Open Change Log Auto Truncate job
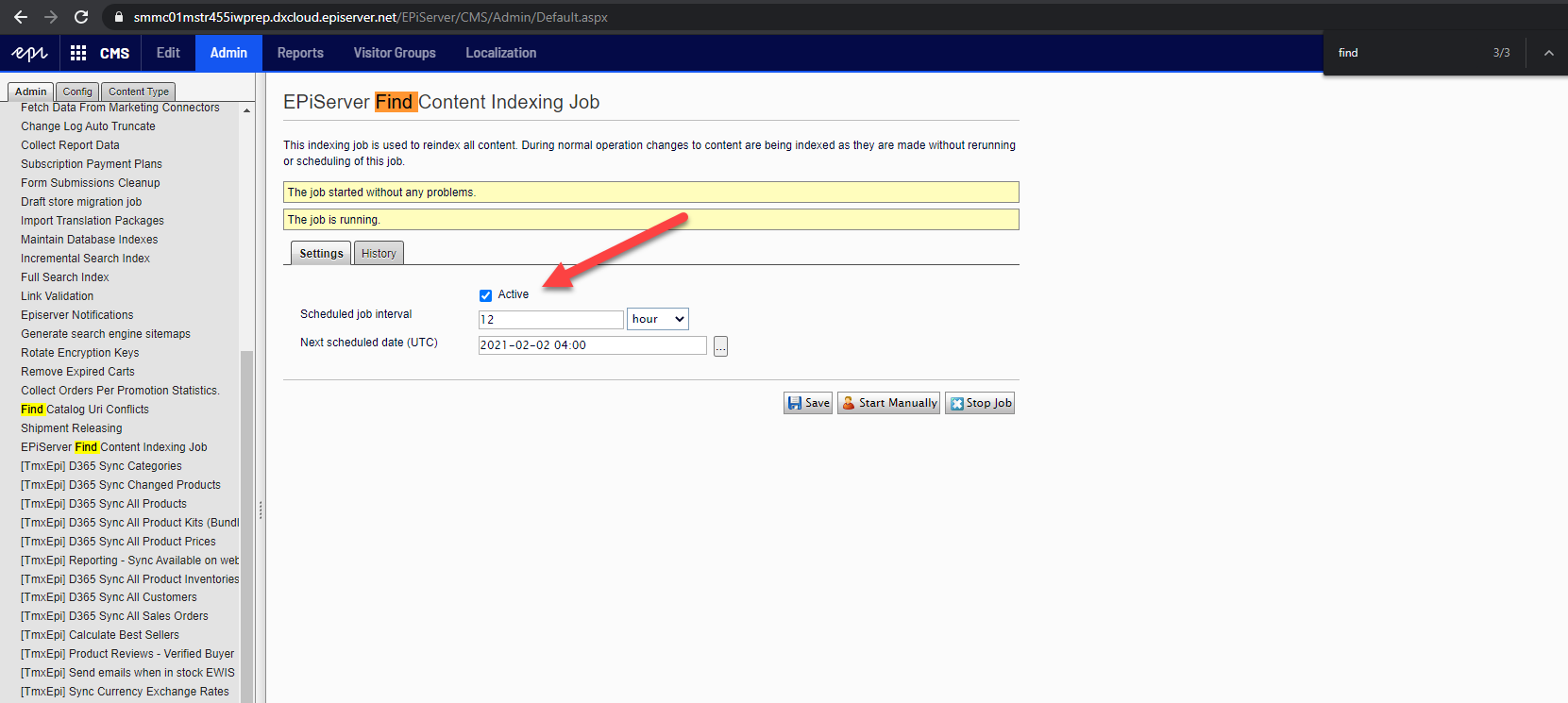The height and width of the screenshot is (703, 1568). 88,126
